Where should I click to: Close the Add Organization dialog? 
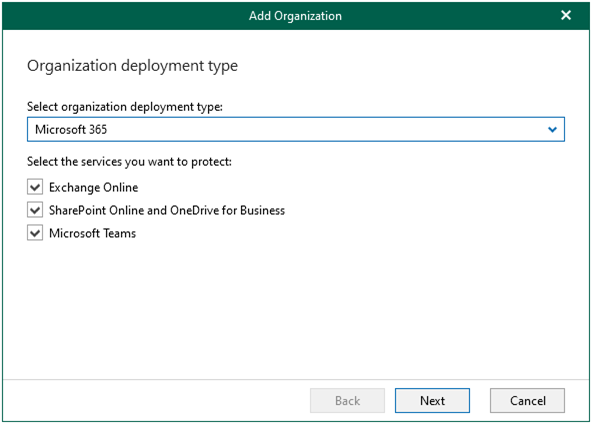click(565, 15)
